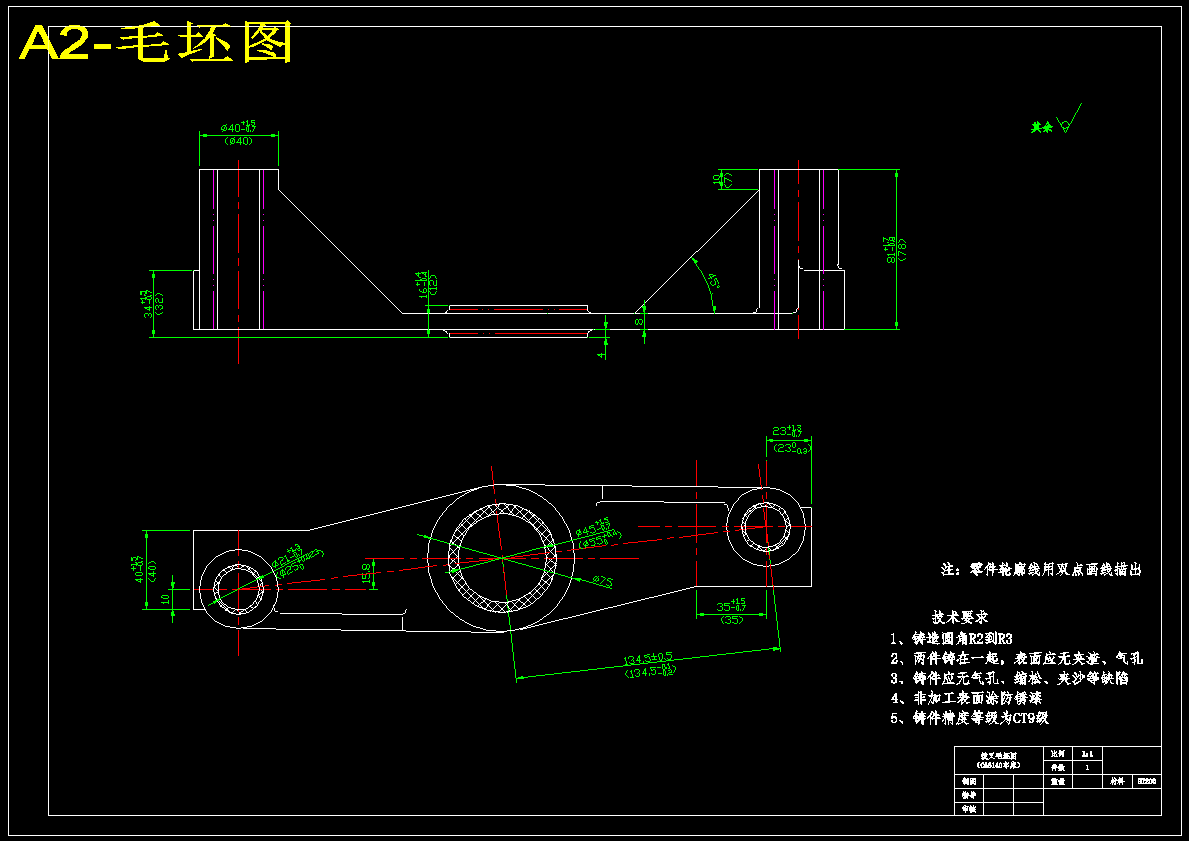
Task: Click the 40 (40) vertical dimension at left
Action: (x=144, y=570)
